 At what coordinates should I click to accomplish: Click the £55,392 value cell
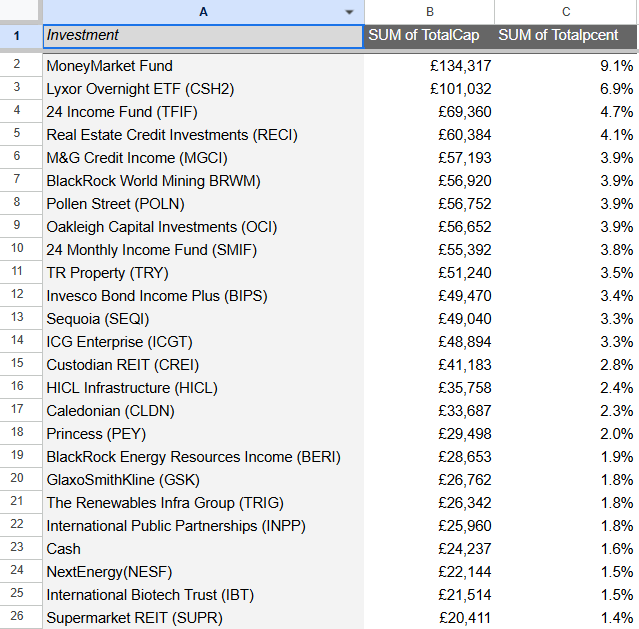[429, 249]
